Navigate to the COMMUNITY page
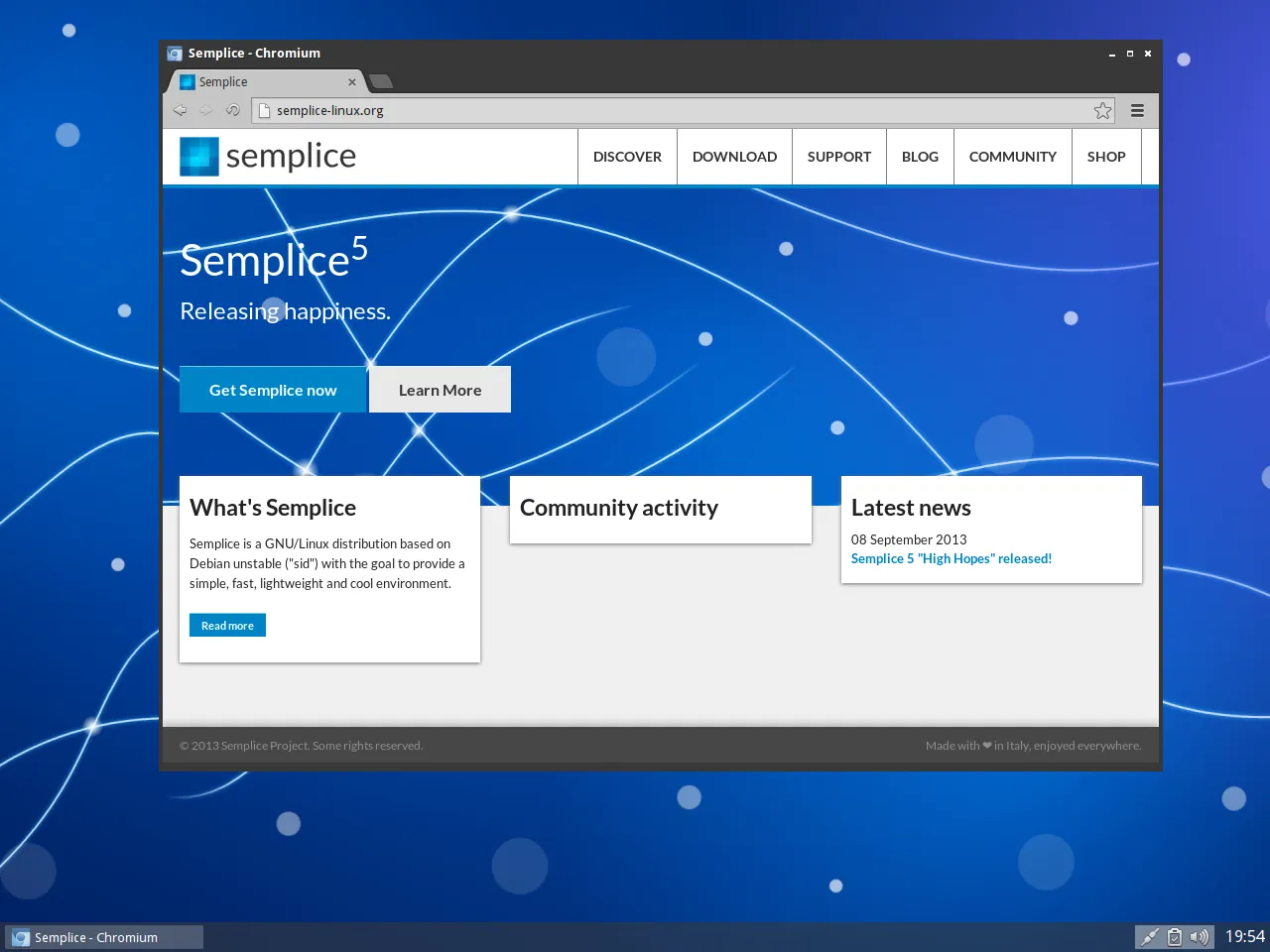Image resolution: width=1270 pixels, height=952 pixels. click(x=1012, y=156)
